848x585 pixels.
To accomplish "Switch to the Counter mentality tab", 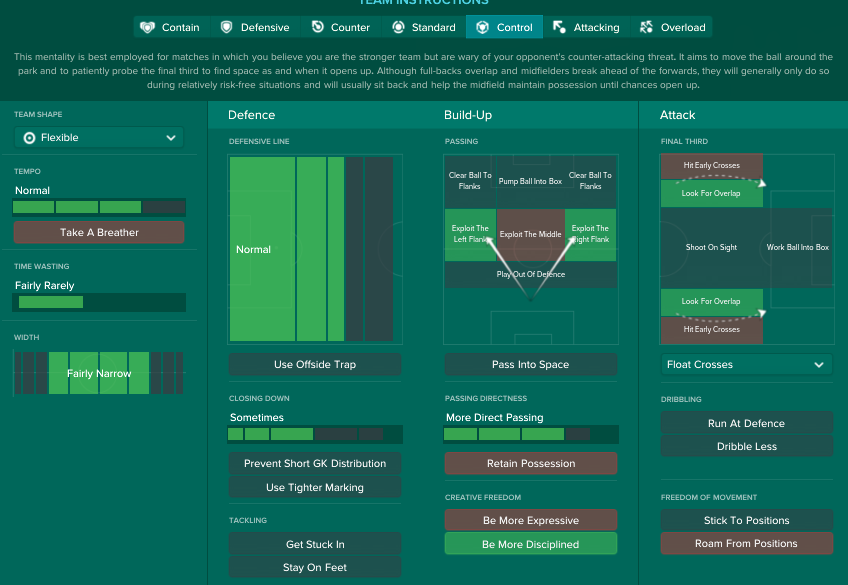I will click(340, 27).
